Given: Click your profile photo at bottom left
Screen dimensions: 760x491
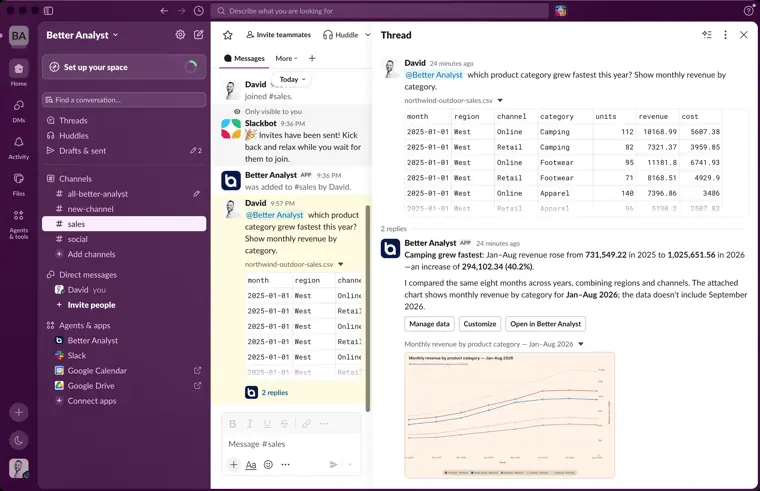Looking at the screenshot, I should 18,469.
